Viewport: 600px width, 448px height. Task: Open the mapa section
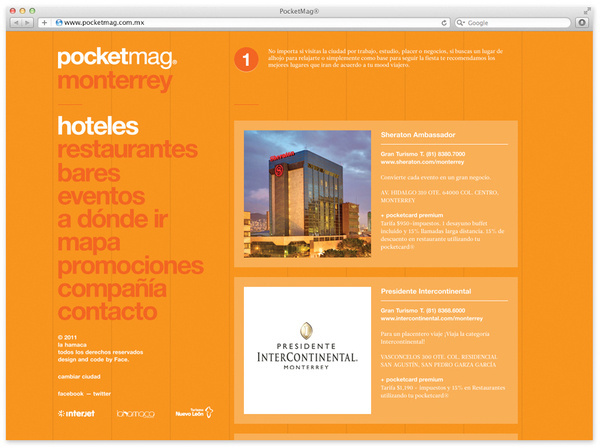pyautogui.click(x=89, y=243)
